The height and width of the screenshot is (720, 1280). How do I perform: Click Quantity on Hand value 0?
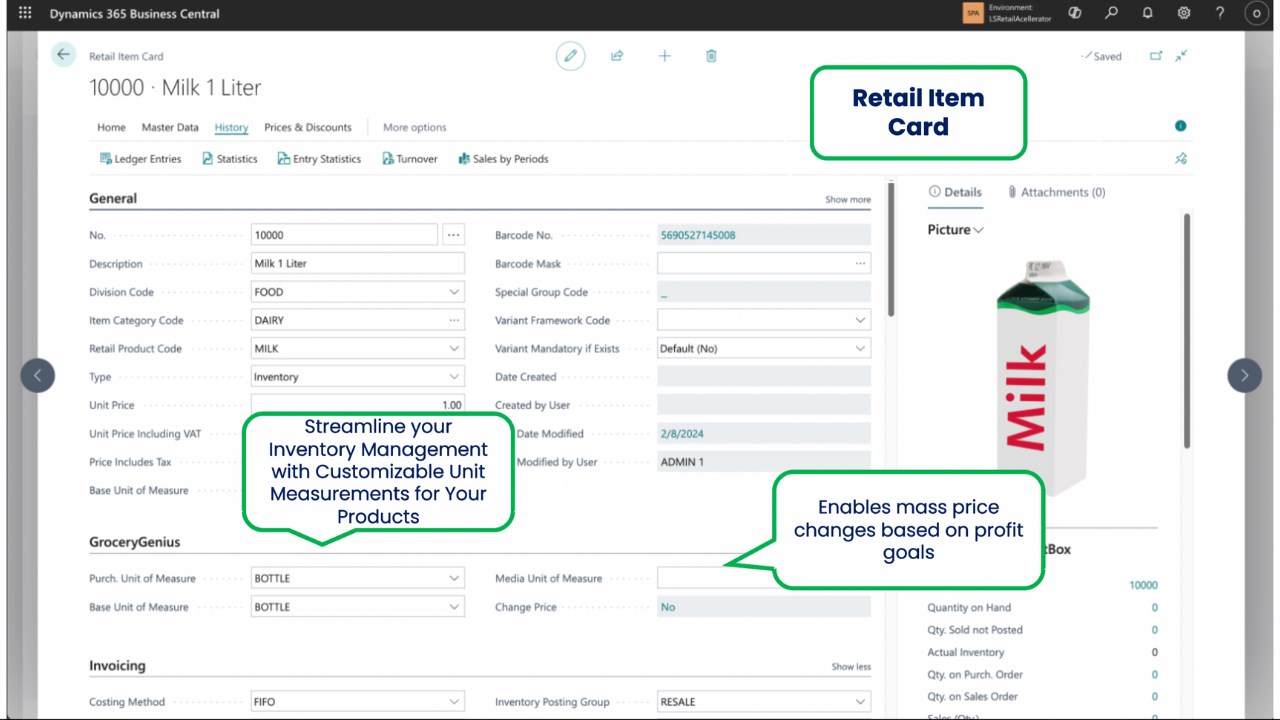tap(1154, 608)
